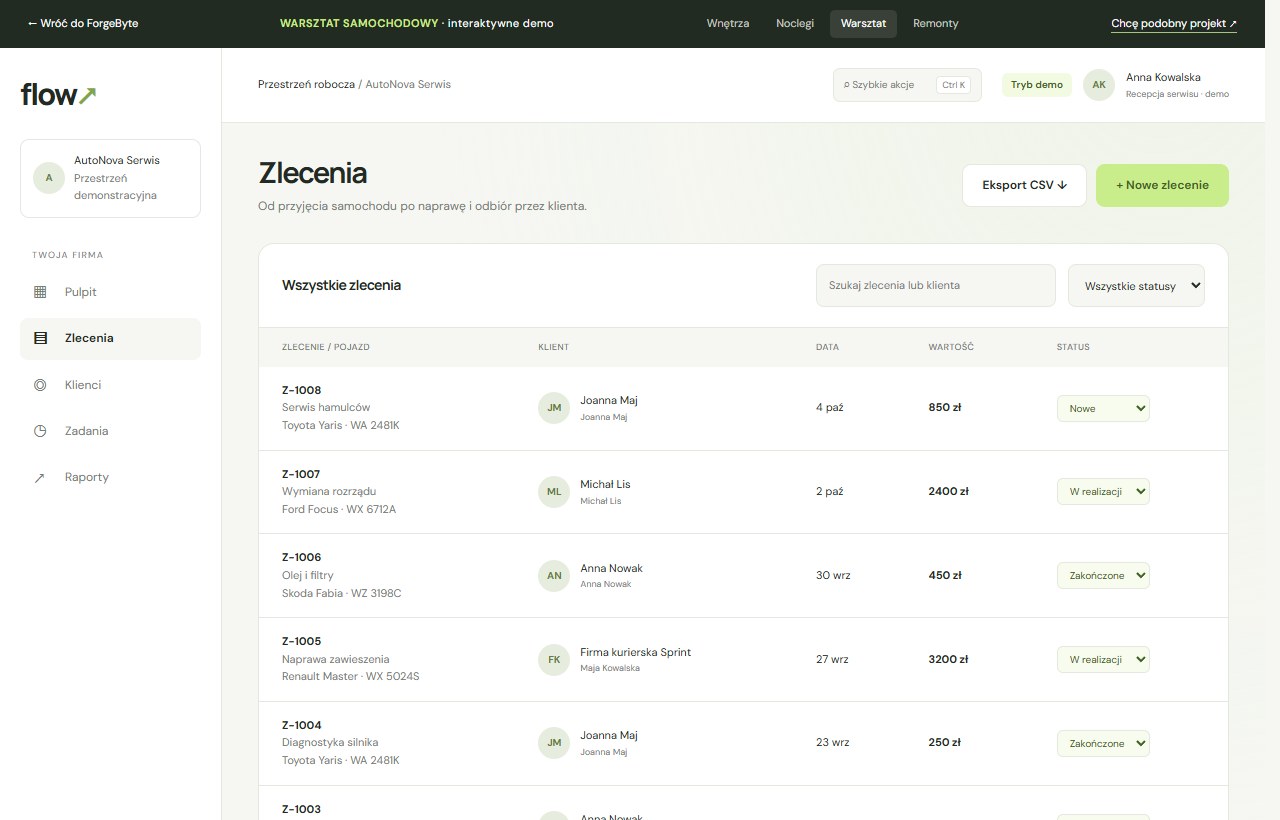Screen dimensions: 1280x820
Task: Open Klienci in the sidebar
Action: (x=110, y=385)
